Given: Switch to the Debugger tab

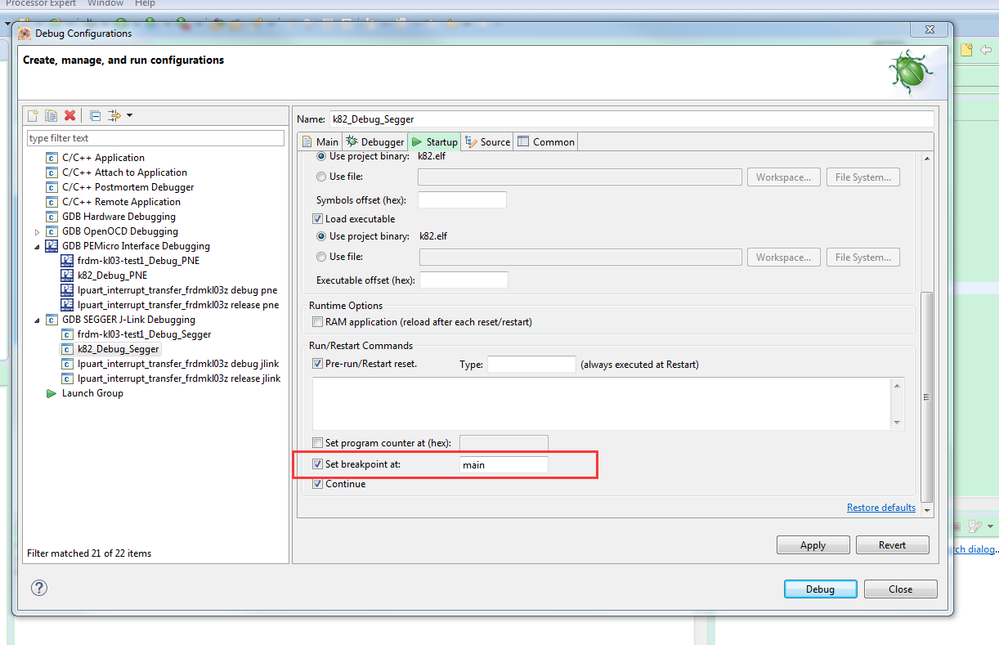Looking at the screenshot, I should pos(375,141).
